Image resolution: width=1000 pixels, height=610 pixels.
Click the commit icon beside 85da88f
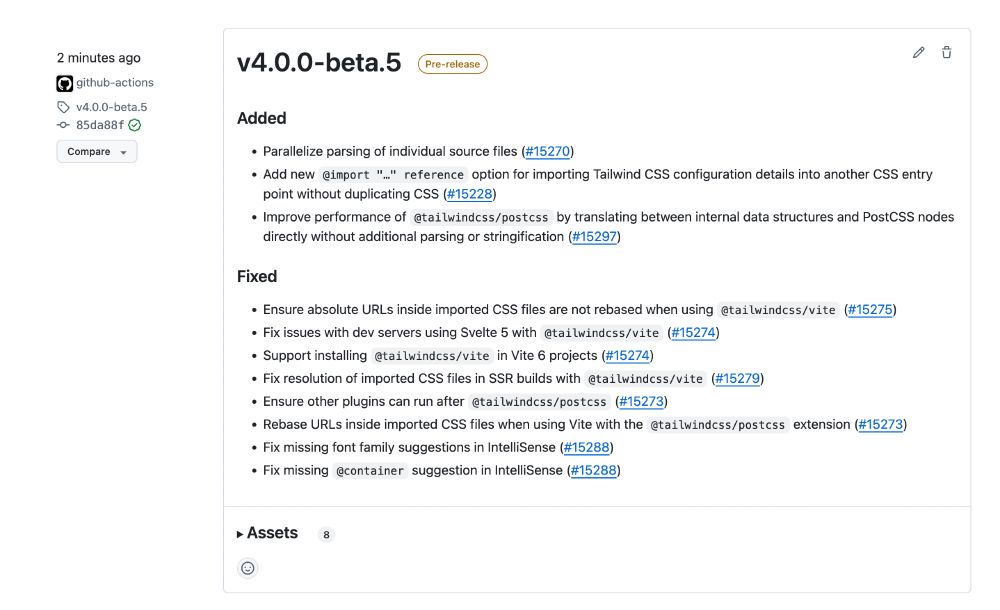tap(63, 125)
